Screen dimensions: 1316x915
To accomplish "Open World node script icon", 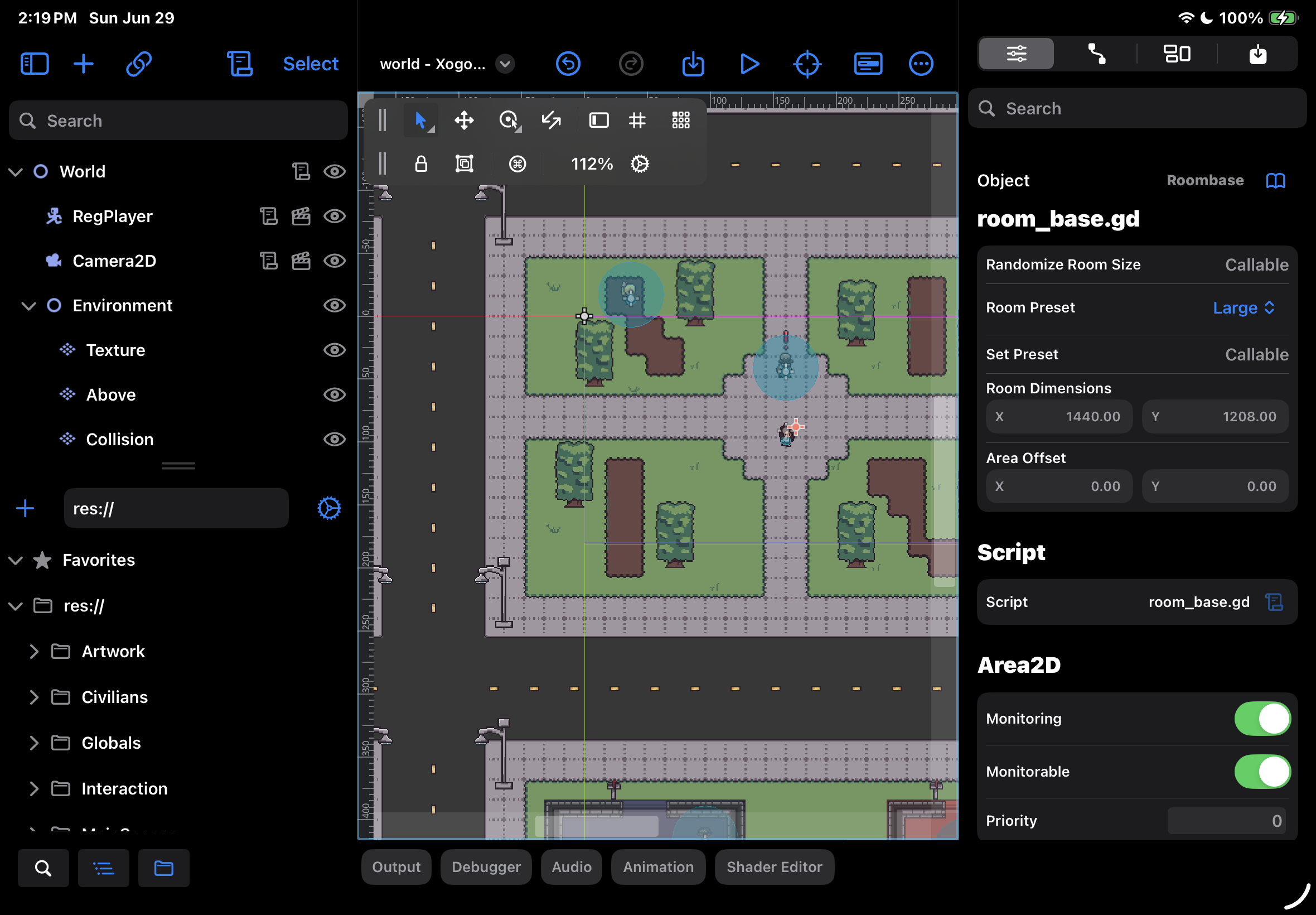I will [x=301, y=171].
